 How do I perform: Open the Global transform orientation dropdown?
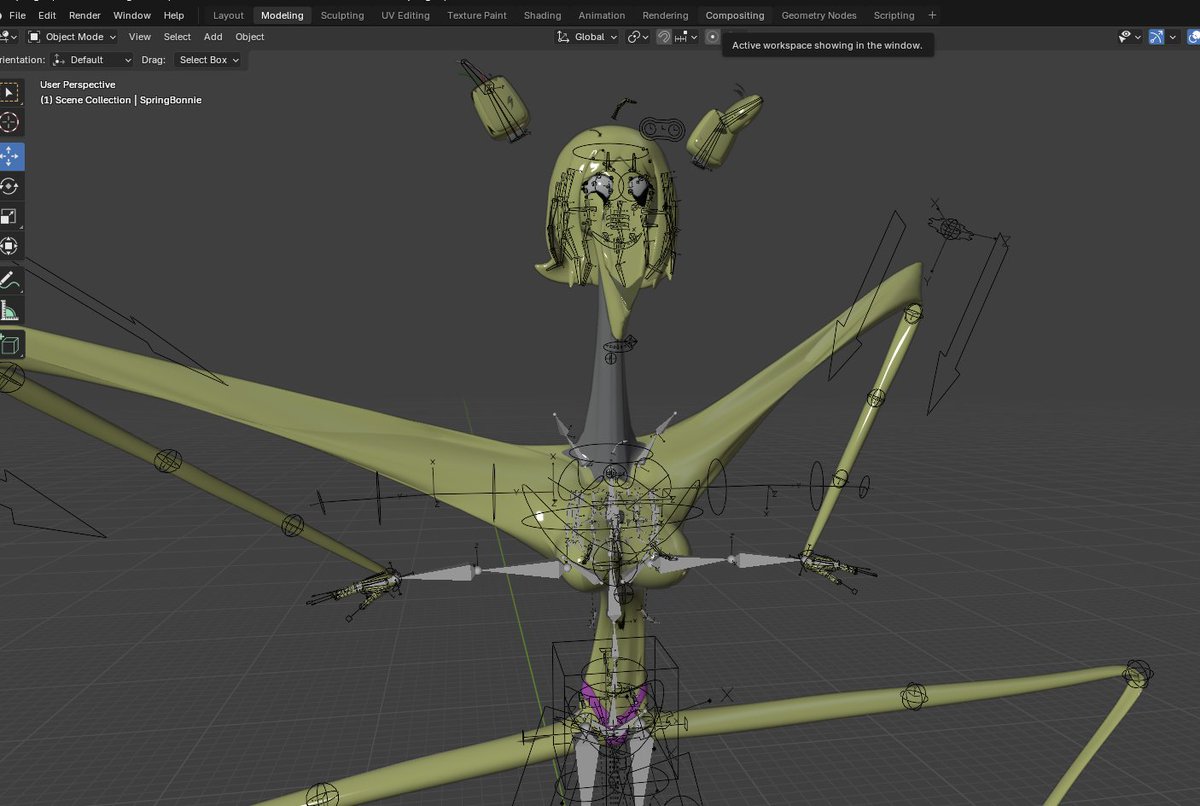(x=588, y=37)
